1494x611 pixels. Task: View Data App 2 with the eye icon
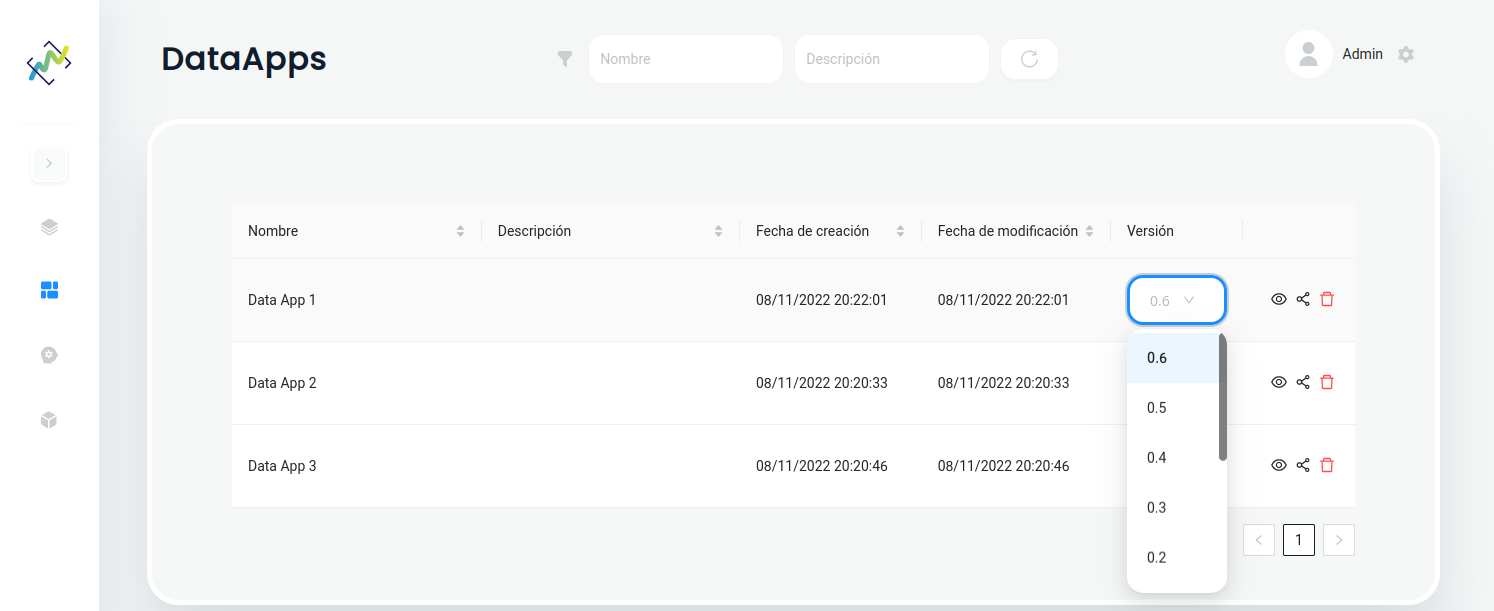[1278, 382]
